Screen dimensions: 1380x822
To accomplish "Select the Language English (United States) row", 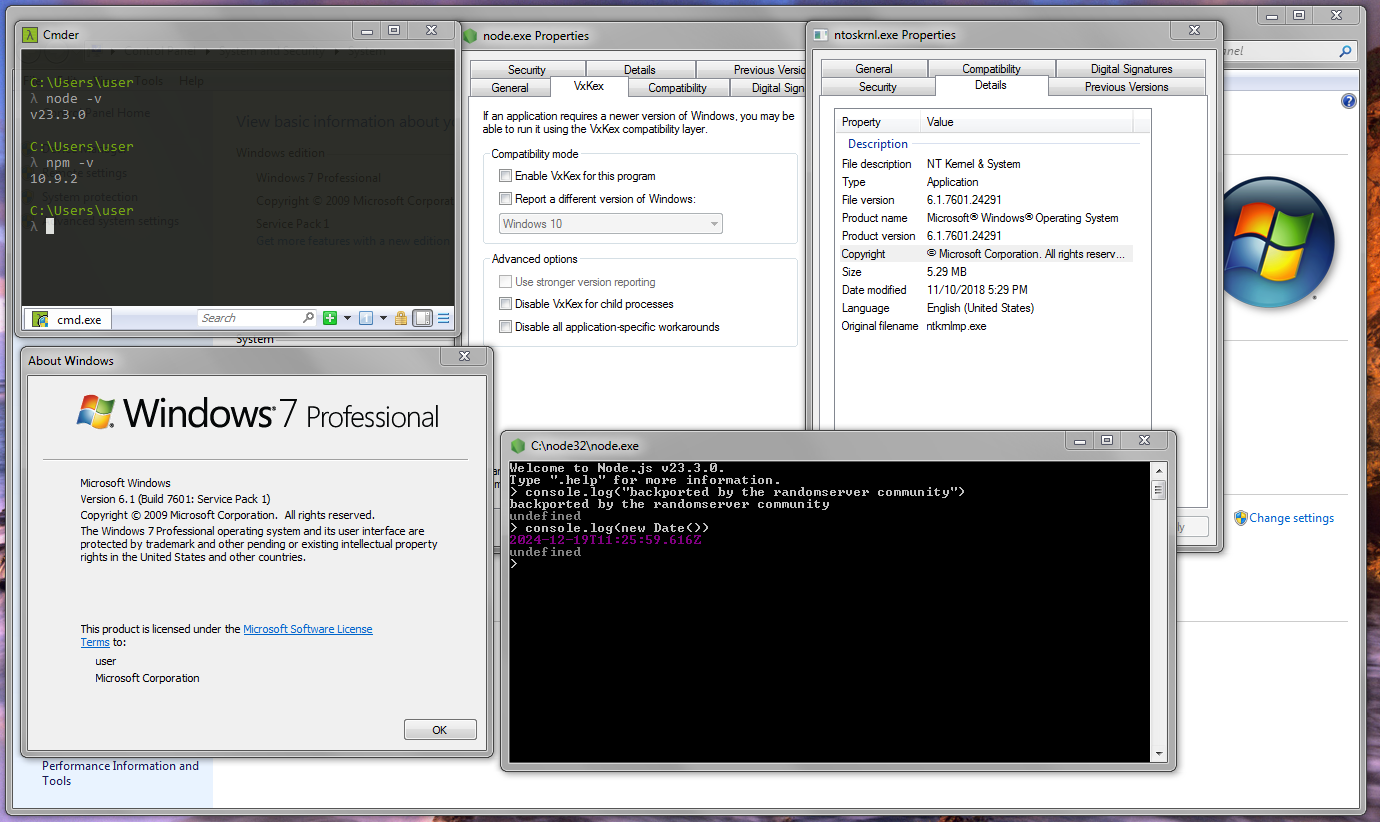I will tap(985, 308).
